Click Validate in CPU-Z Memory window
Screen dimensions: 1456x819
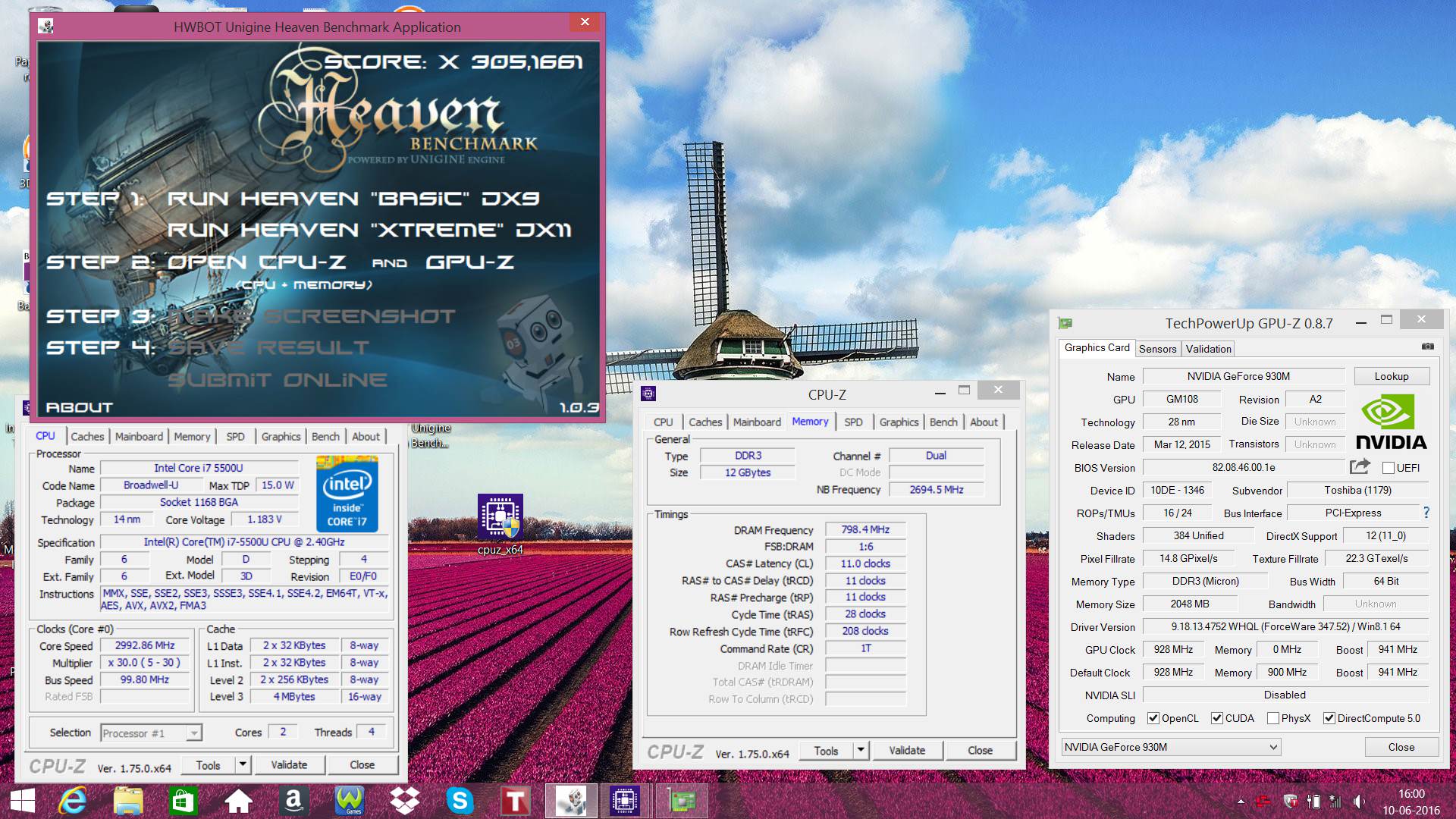pos(907,750)
